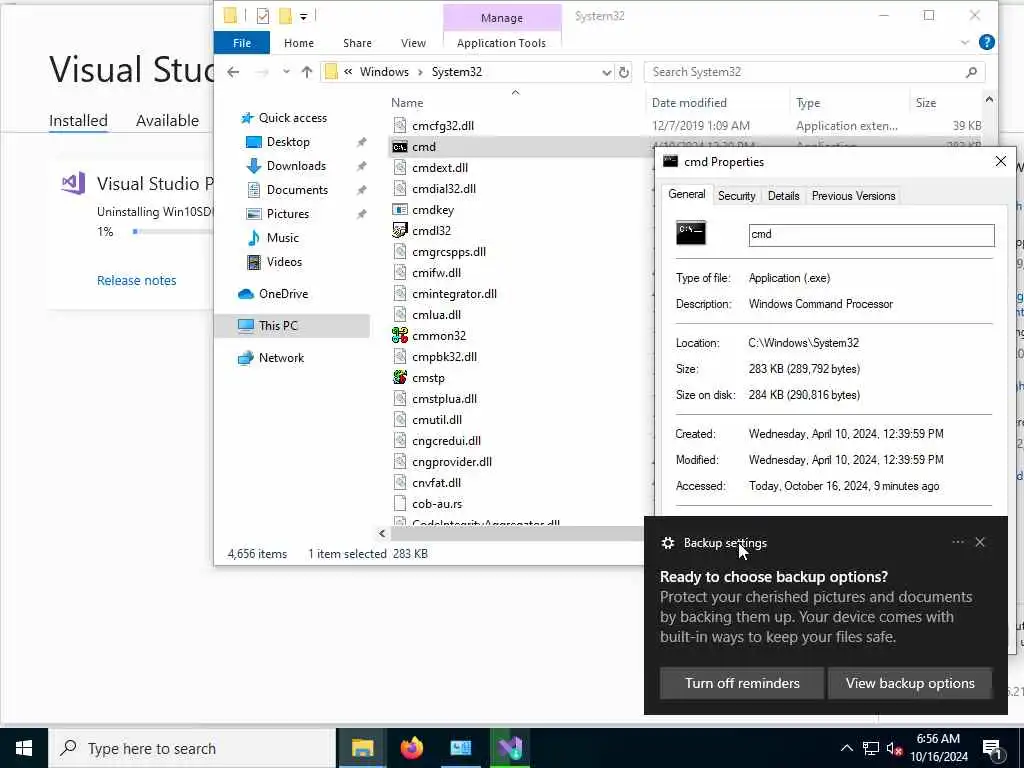Switch to Security tab in cmd Properties
This screenshot has height=768, width=1024.
point(737,196)
